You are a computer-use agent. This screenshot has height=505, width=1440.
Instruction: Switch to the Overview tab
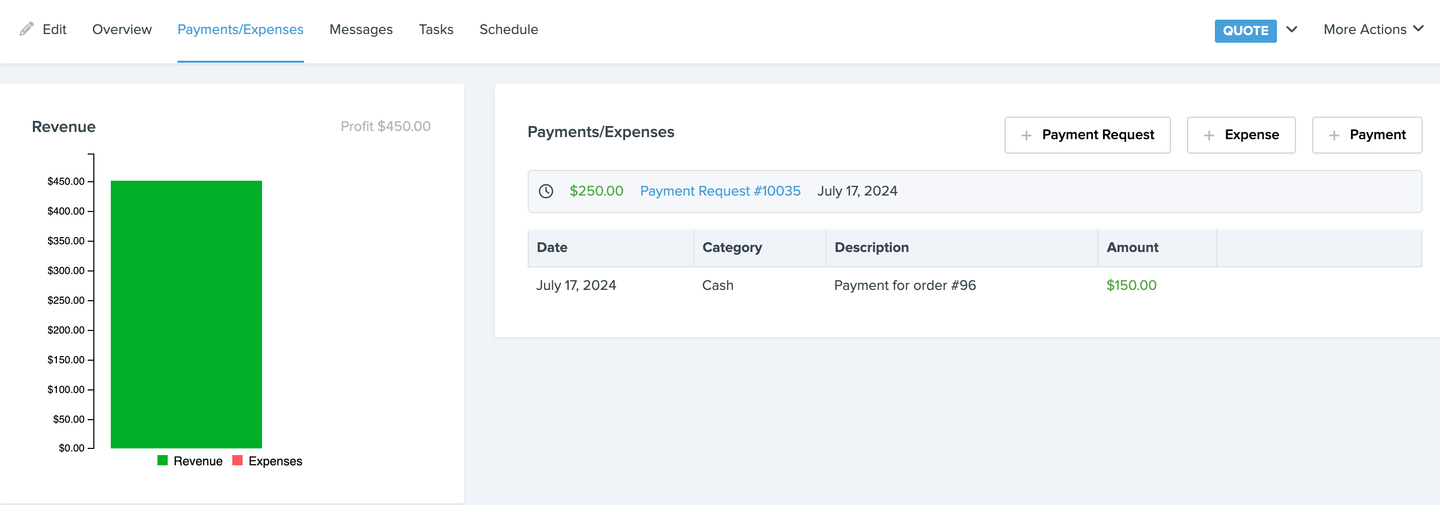point(122,30)
